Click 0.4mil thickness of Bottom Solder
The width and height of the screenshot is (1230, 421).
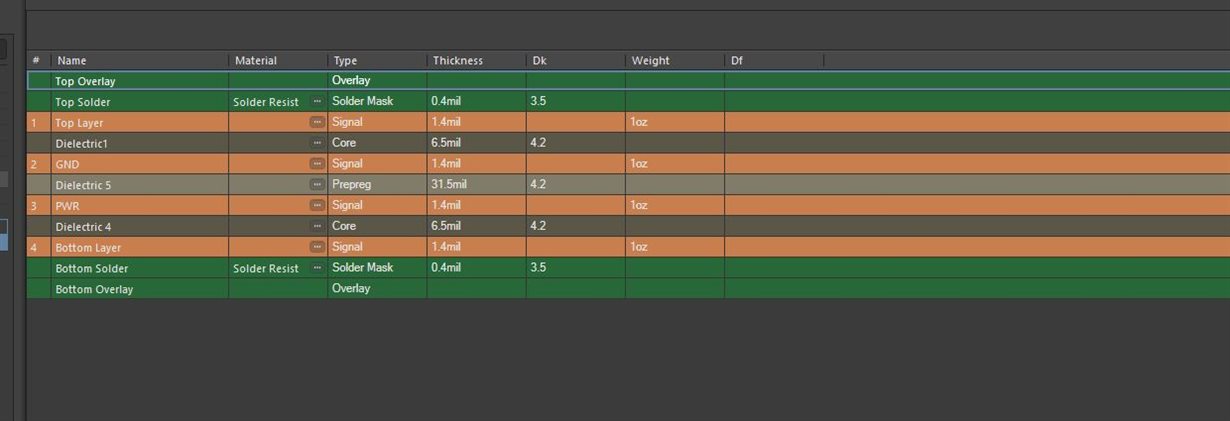(x=446, y=267)
